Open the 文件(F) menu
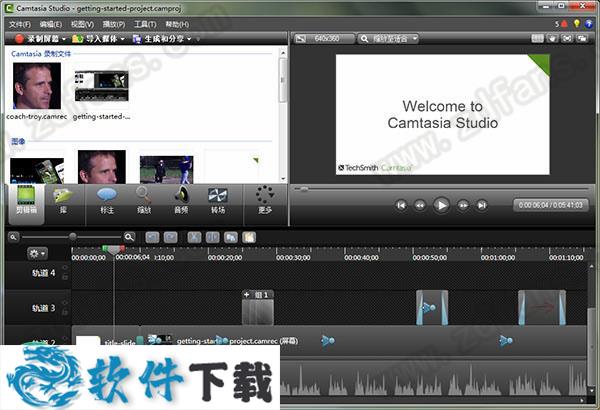Viewport: 600px width, 410px height. pyautogui.click(x=20, y=24)
